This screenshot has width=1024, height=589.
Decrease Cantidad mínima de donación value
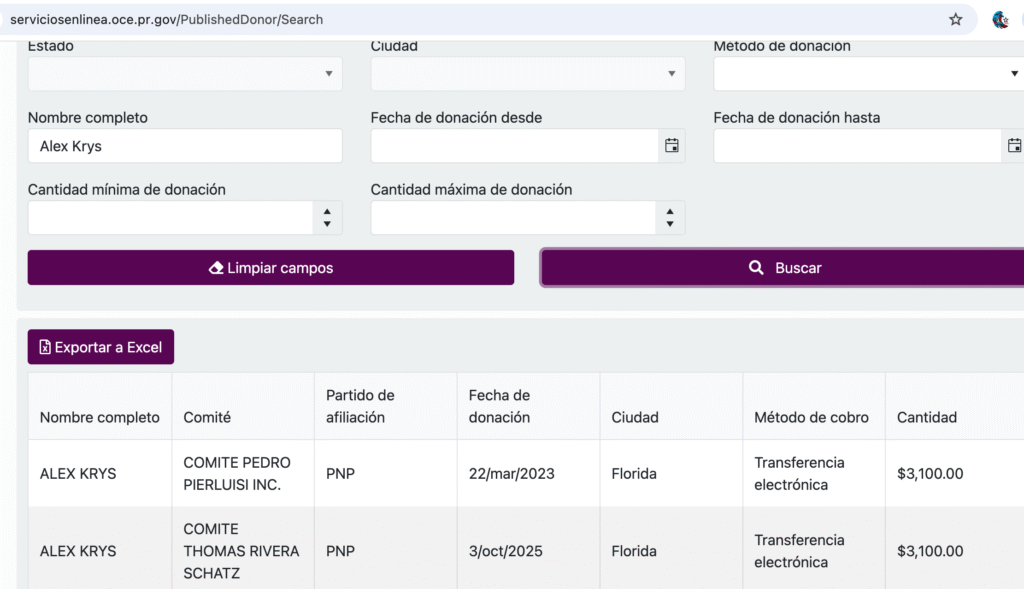click(x=327, y=223)
